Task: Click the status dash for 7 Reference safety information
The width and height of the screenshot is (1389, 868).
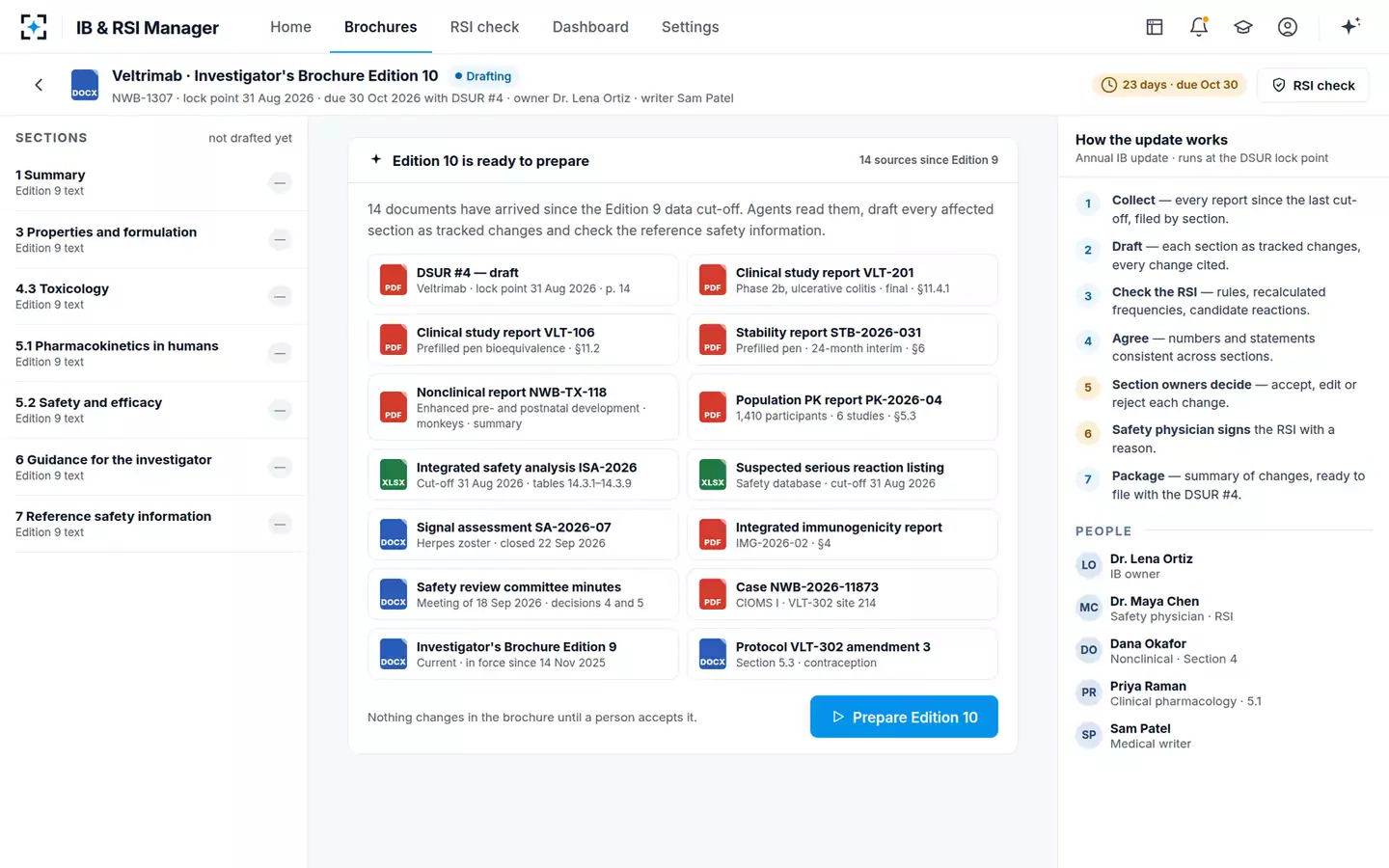Action: point(280,524)
